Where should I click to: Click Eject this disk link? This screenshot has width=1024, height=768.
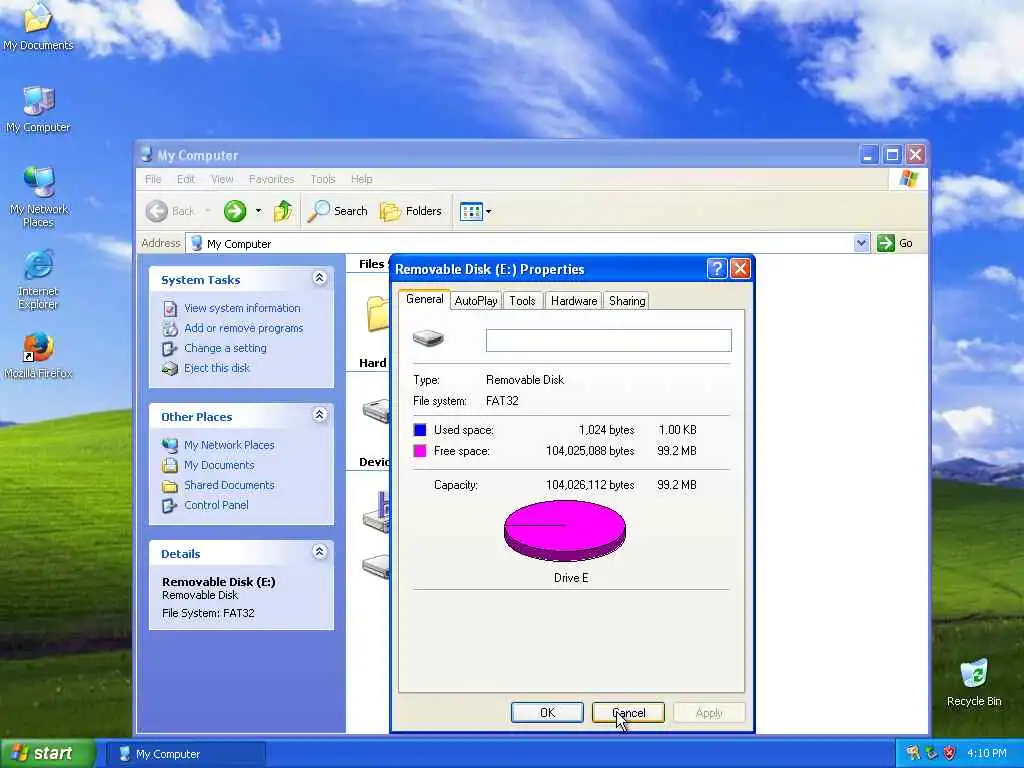pos(217,368)
